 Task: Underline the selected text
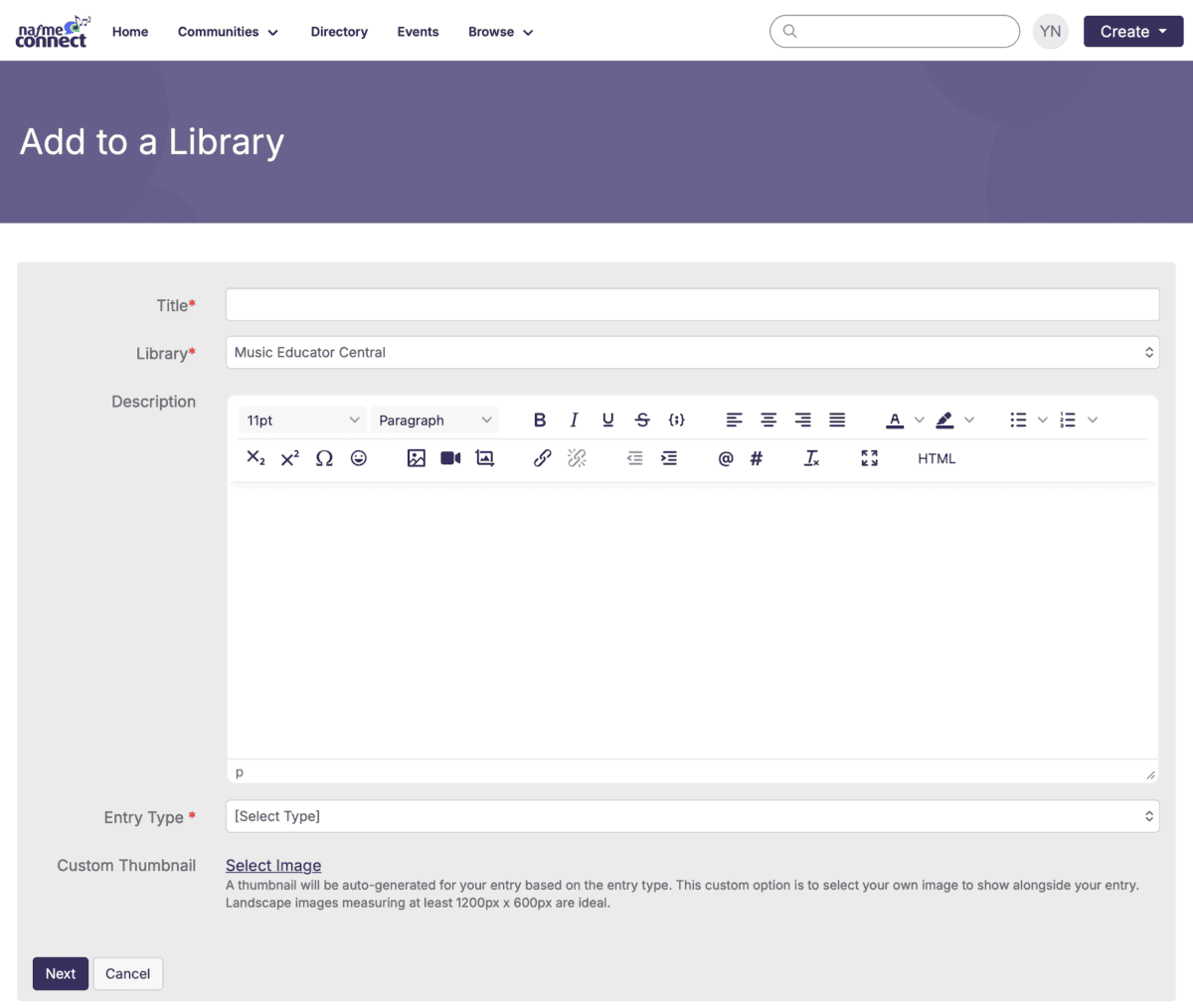tap(608, 420)
